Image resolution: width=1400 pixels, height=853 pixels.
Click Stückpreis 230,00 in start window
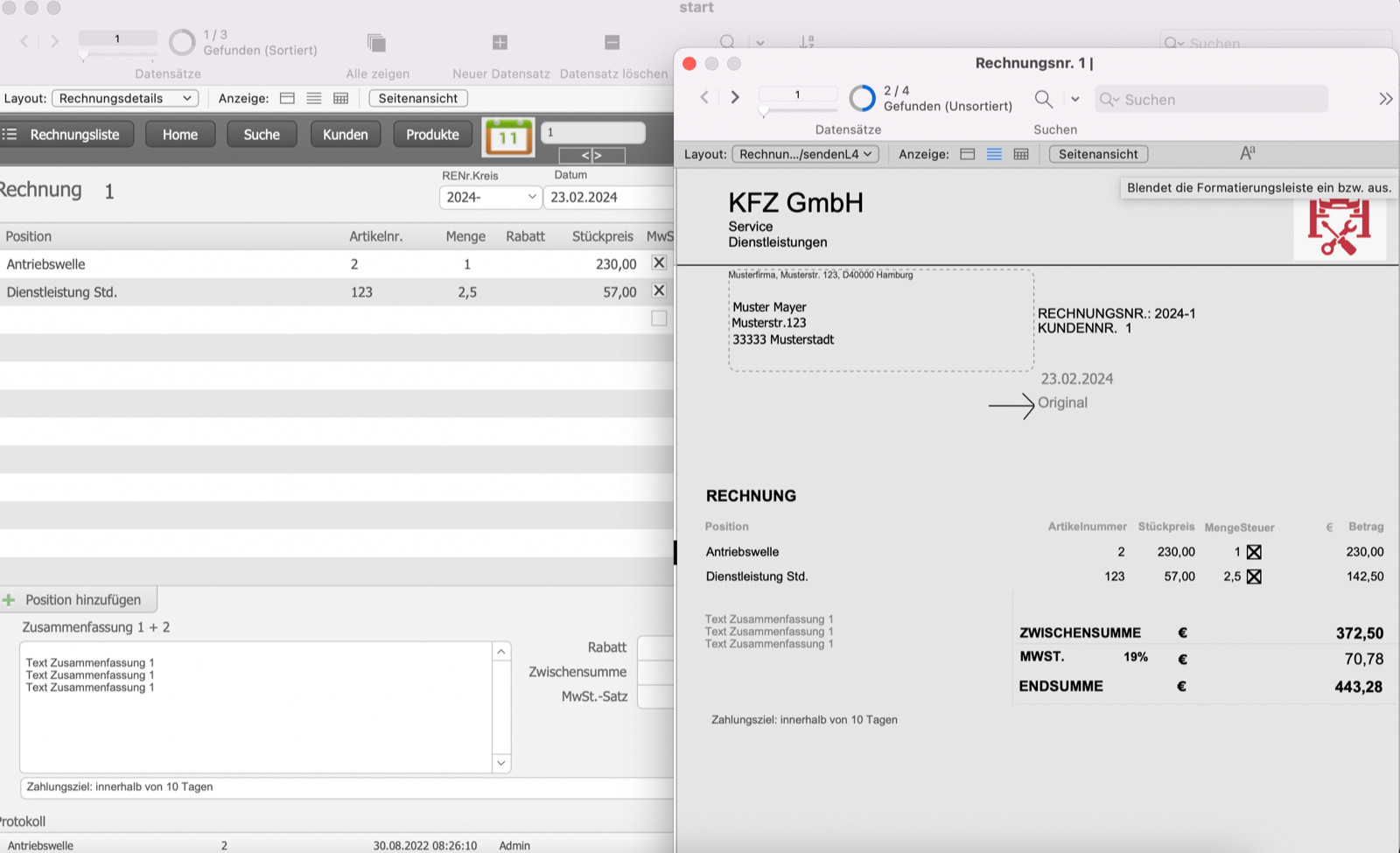[616, 263]
